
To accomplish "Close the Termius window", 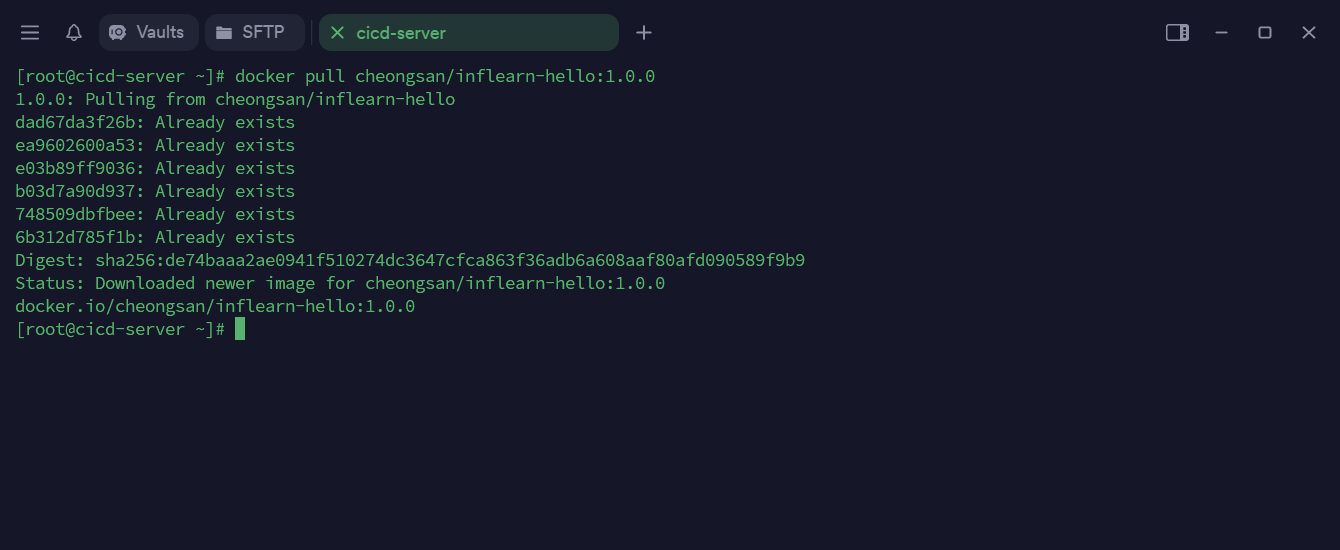I will (x=1309, y=33).
